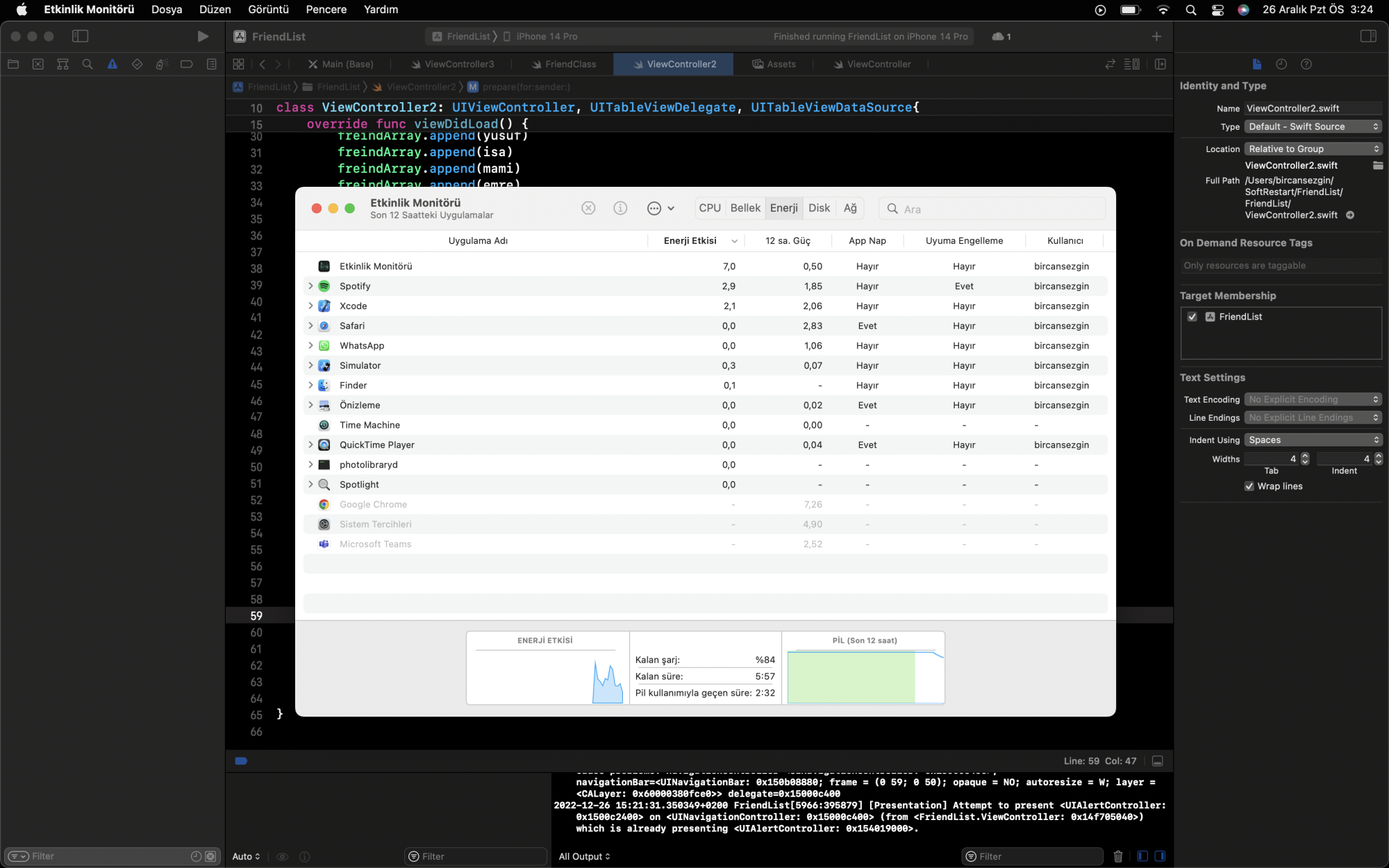
Task: Open Text Encoding dropdown
Action: 1313,399
